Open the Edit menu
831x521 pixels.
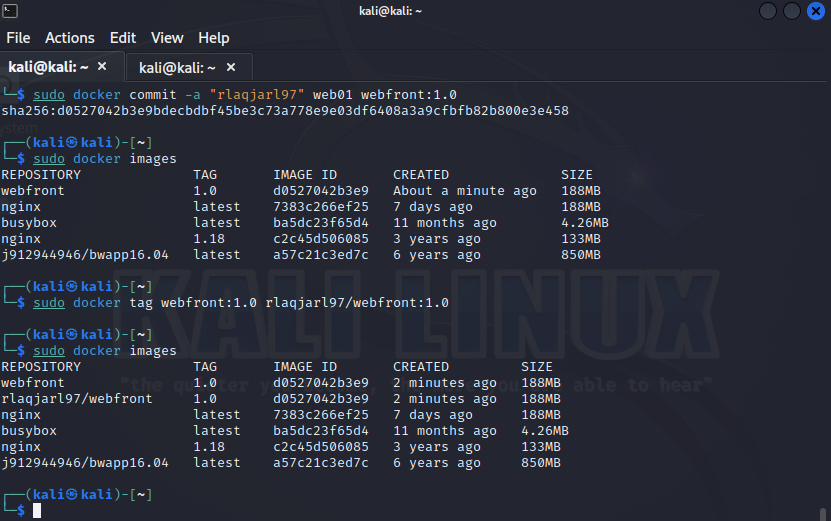click(123, 38)
